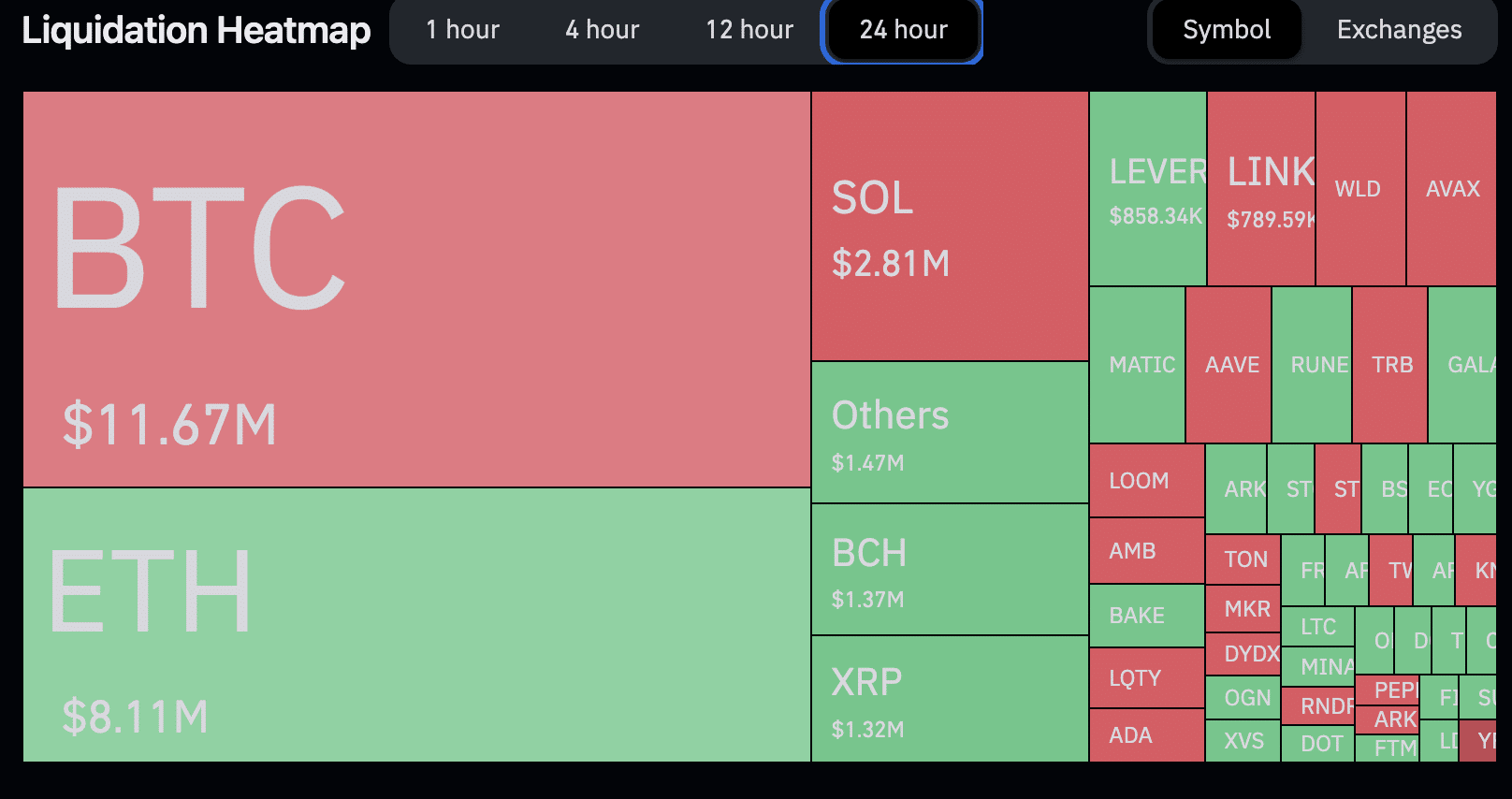The width and height of the screenshot is (1512, 799).
Task: Open the ETH $8.11M tile
Action: click(416, 624)
